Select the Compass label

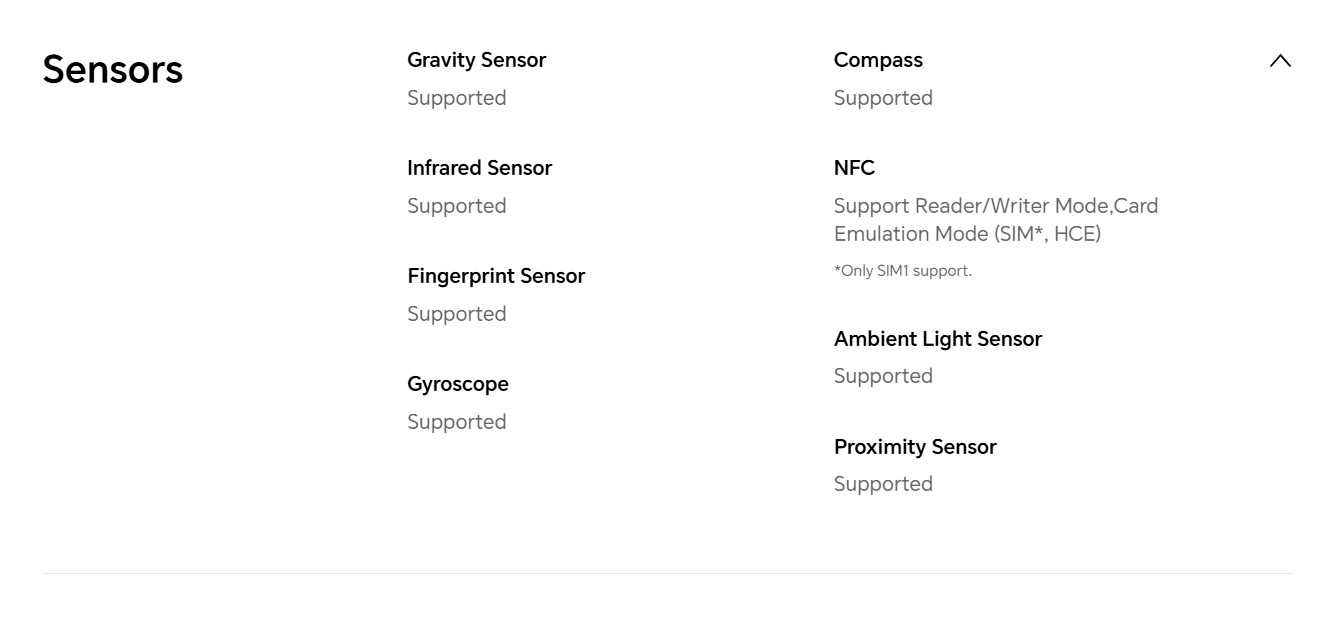878,60
